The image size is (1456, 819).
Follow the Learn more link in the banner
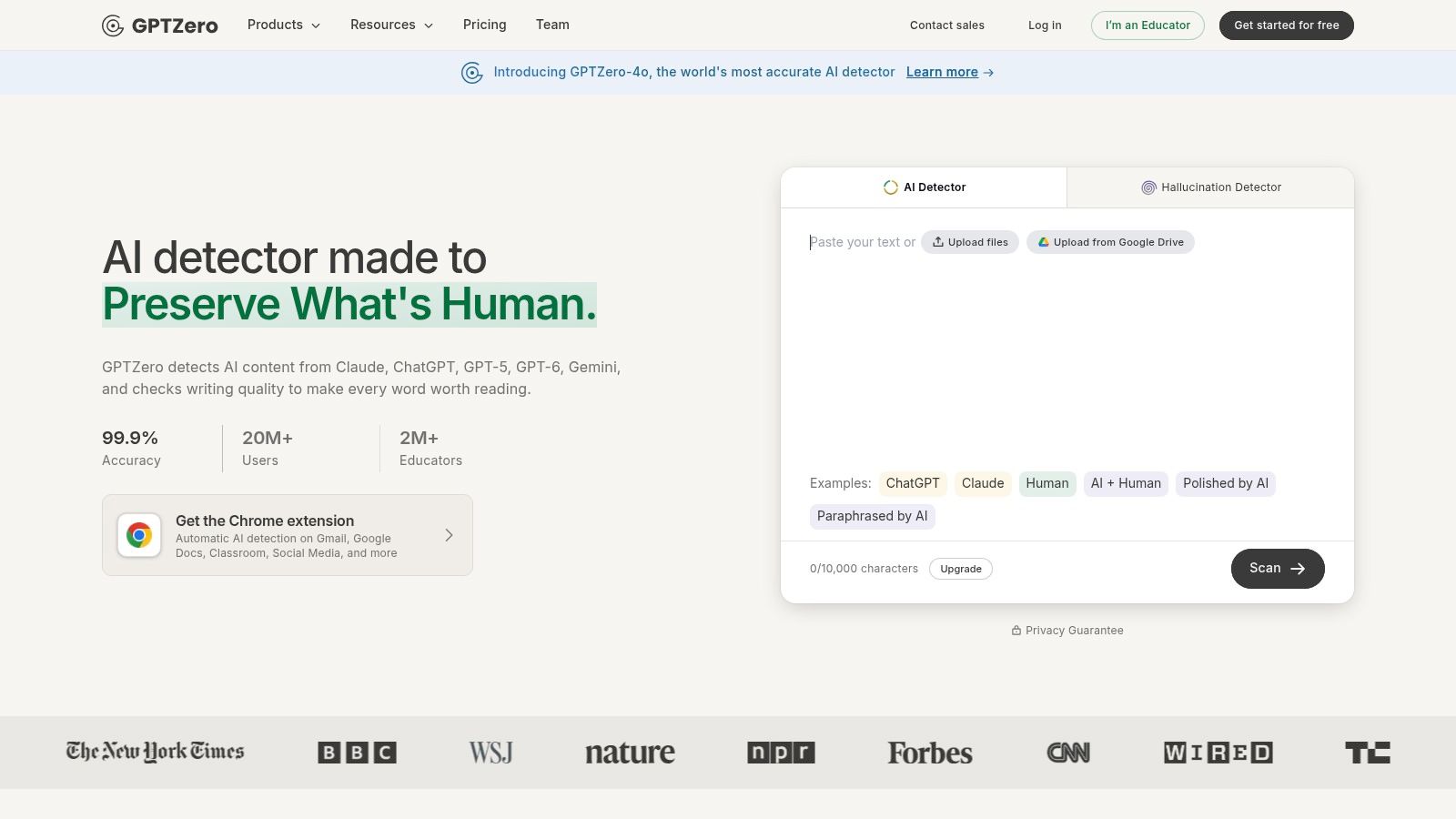pyautogui.click(x=950, y=73)
